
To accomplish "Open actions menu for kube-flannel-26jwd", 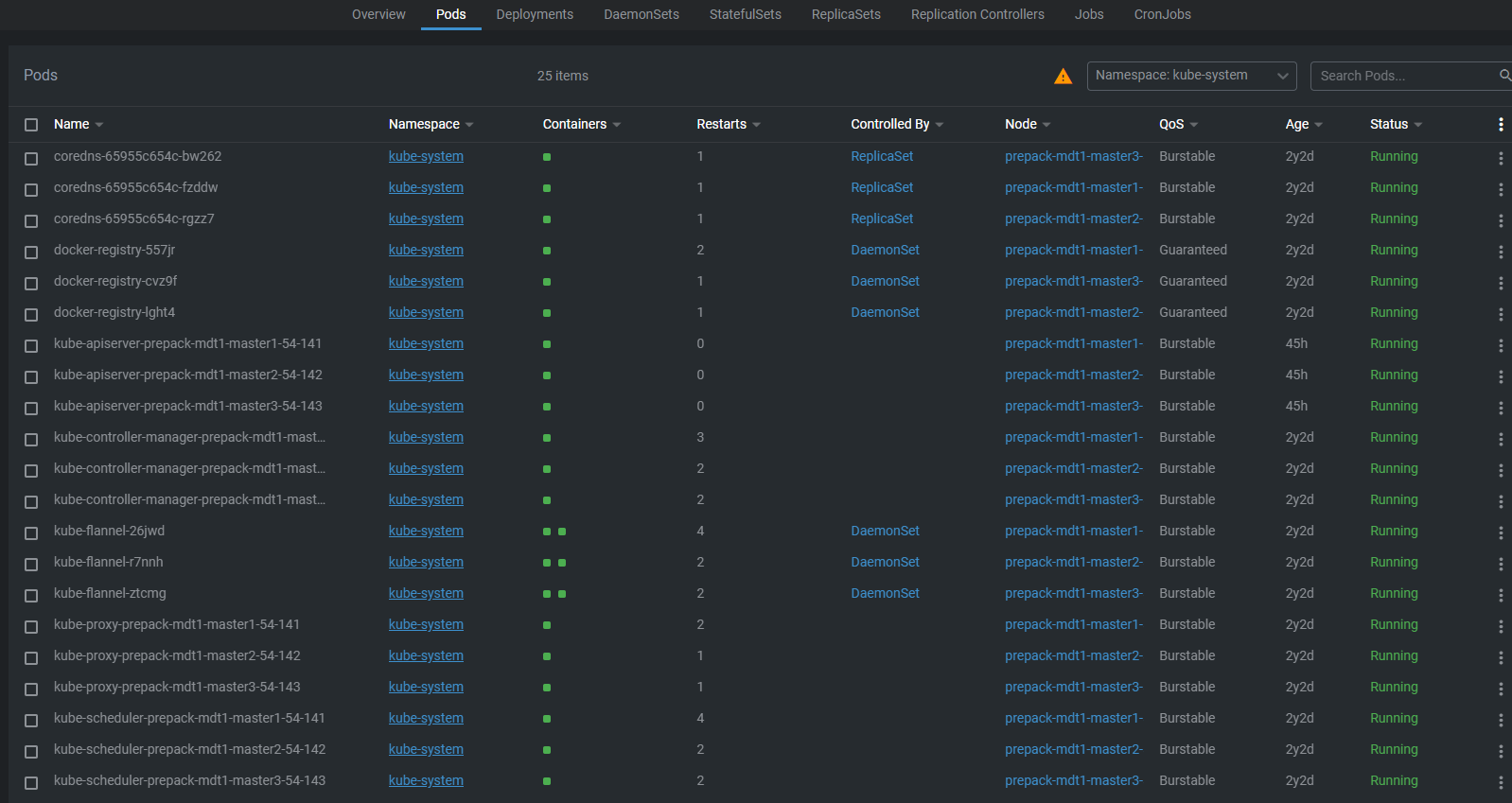I will pos(1501,532).
